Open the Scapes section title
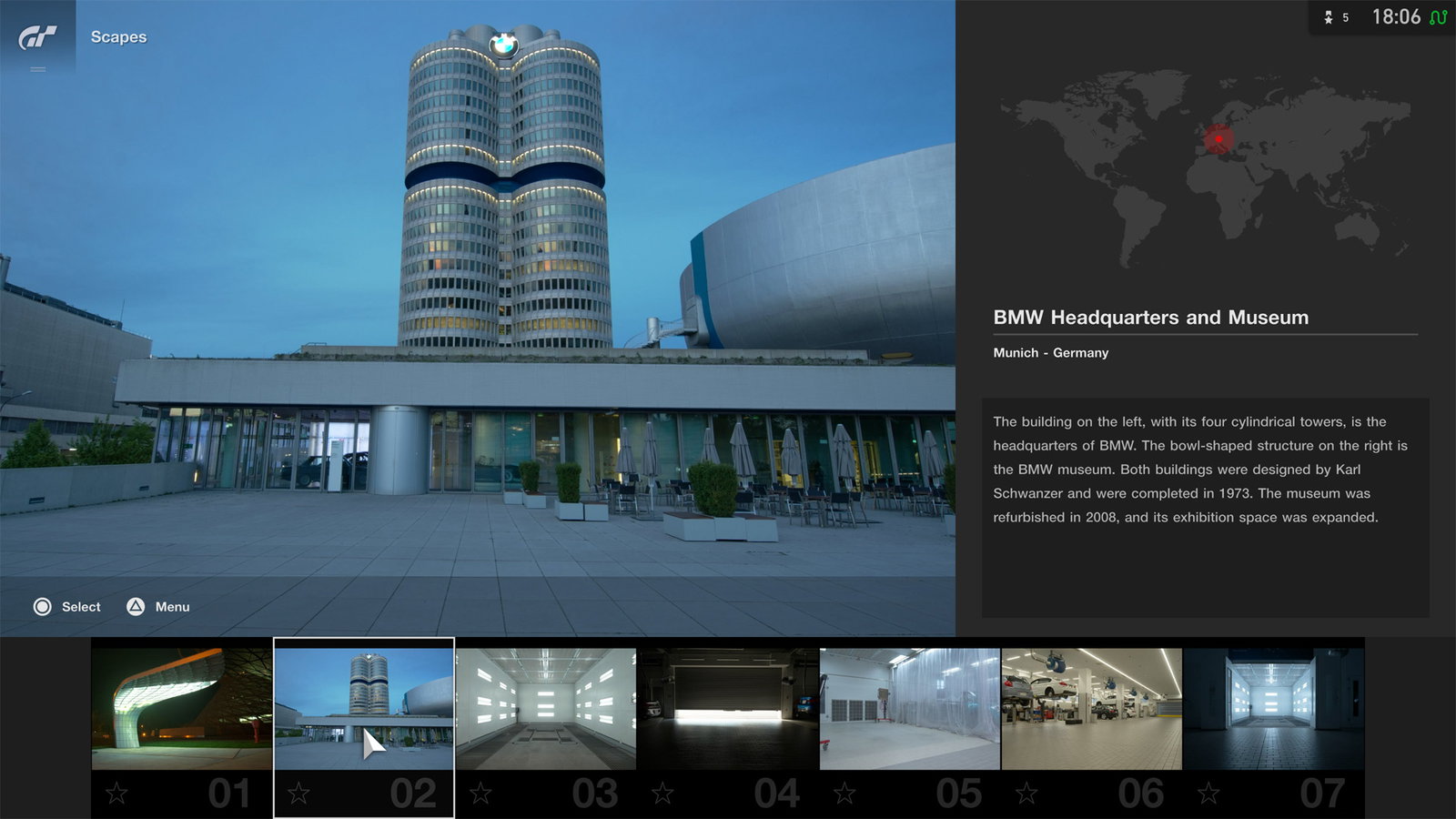The width and height of the screenshot is (1456, 819). (x=118, y=37)
